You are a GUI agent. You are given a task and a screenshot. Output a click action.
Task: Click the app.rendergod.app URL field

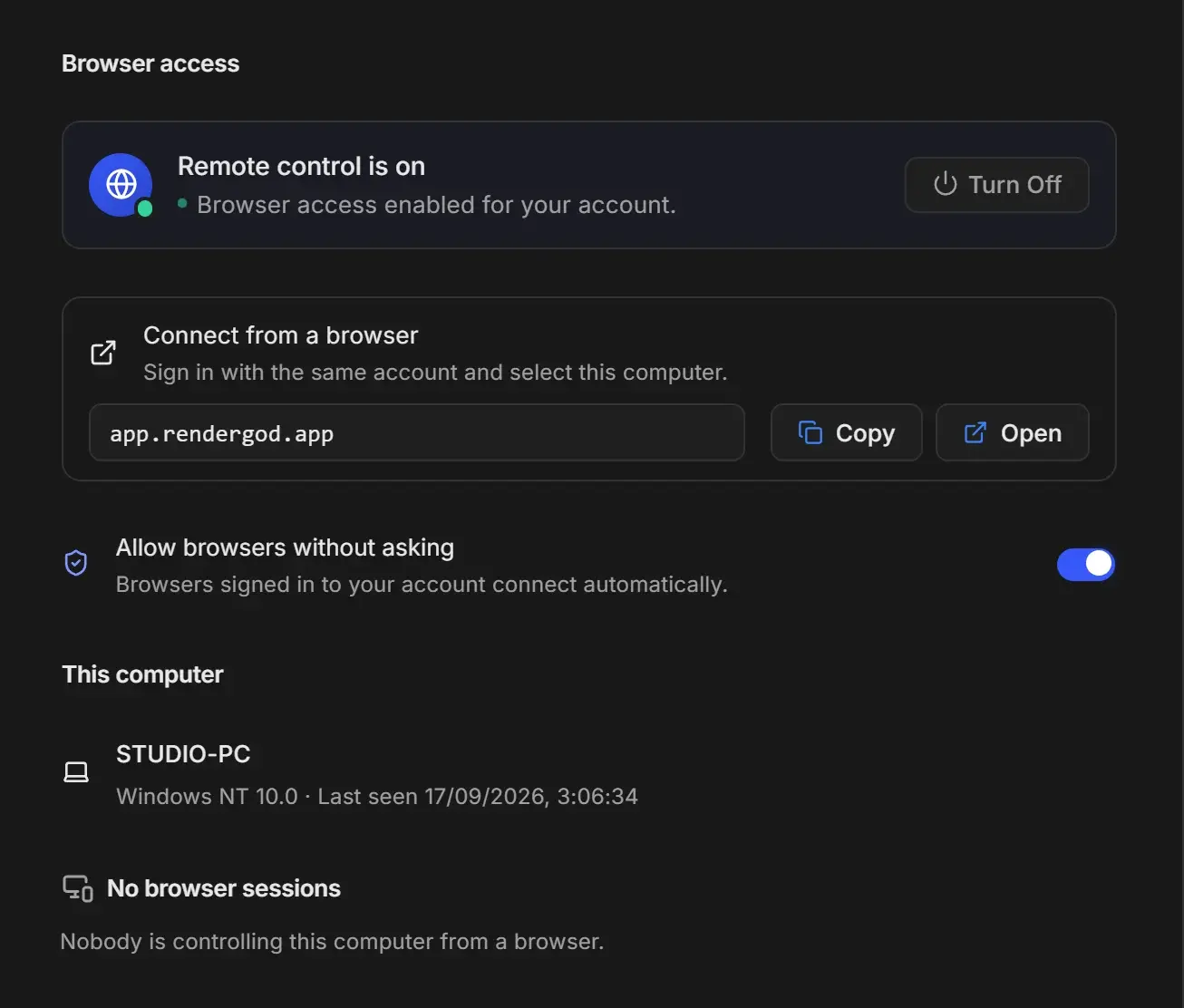[417, 432]
